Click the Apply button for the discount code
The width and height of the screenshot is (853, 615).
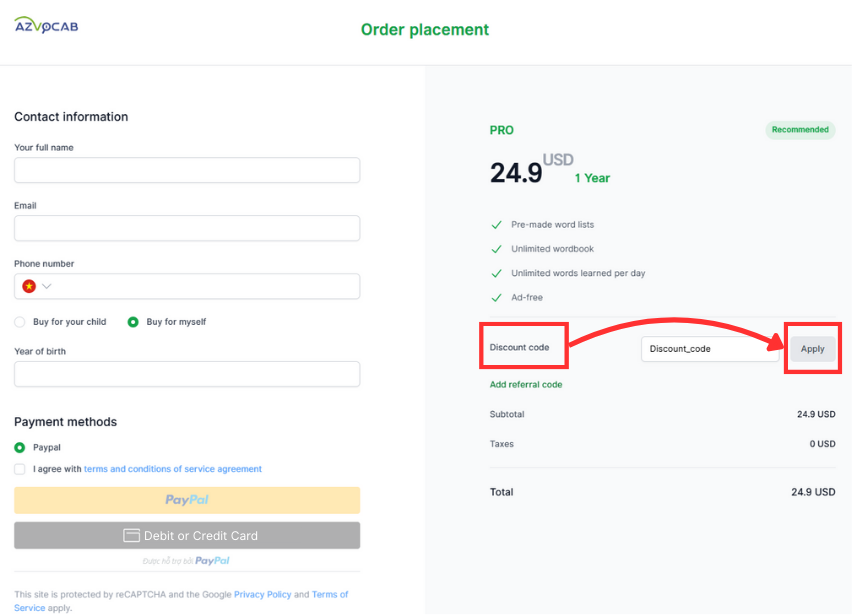tap(812, 348)
